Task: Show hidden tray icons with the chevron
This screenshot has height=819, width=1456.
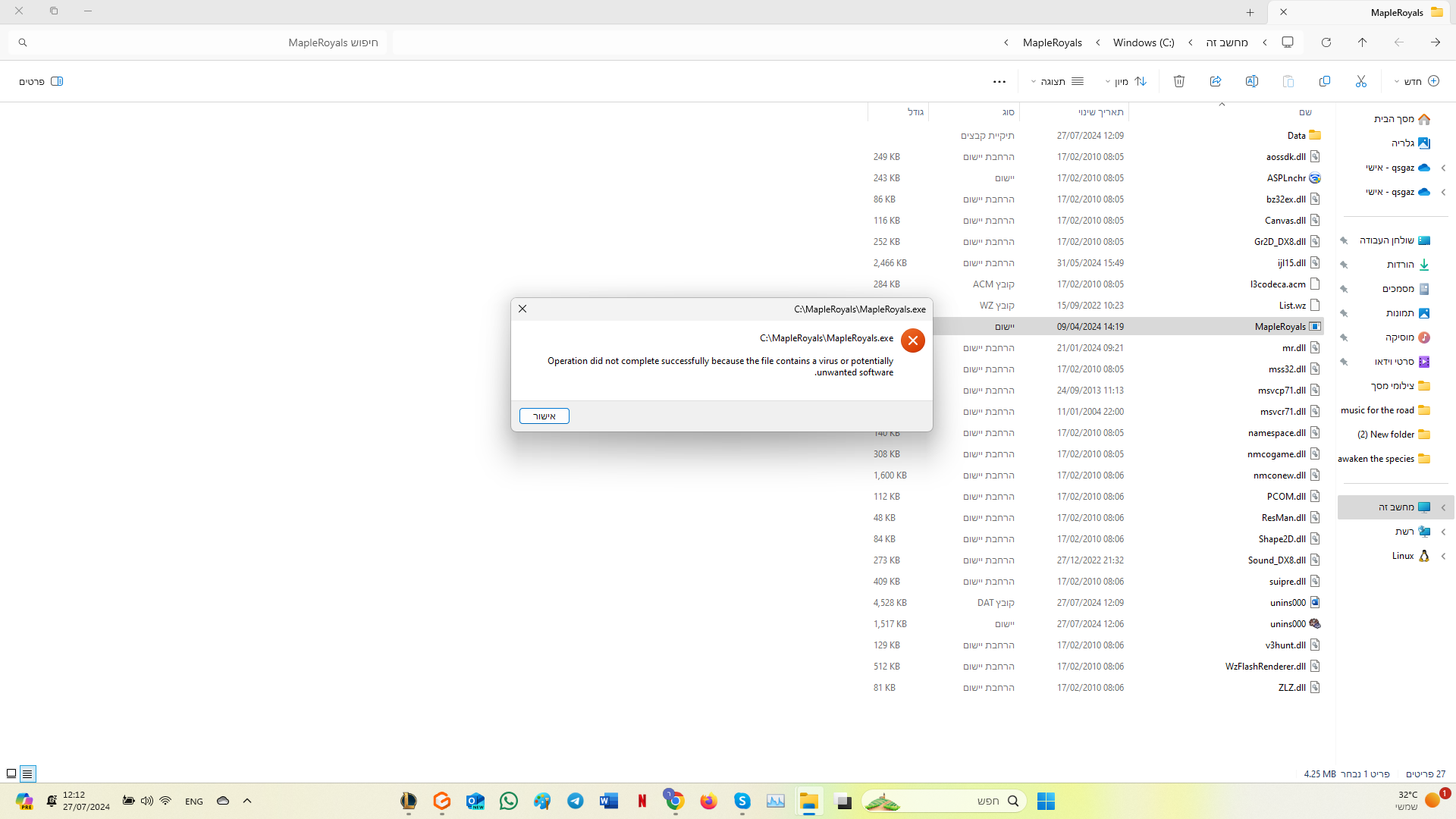Action: [x=247, y=801]
